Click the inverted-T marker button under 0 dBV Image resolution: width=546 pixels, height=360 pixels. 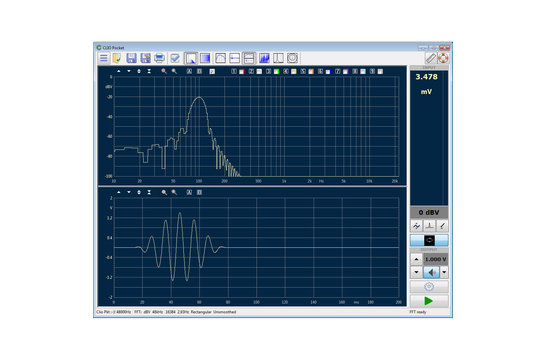coord(429,226)
